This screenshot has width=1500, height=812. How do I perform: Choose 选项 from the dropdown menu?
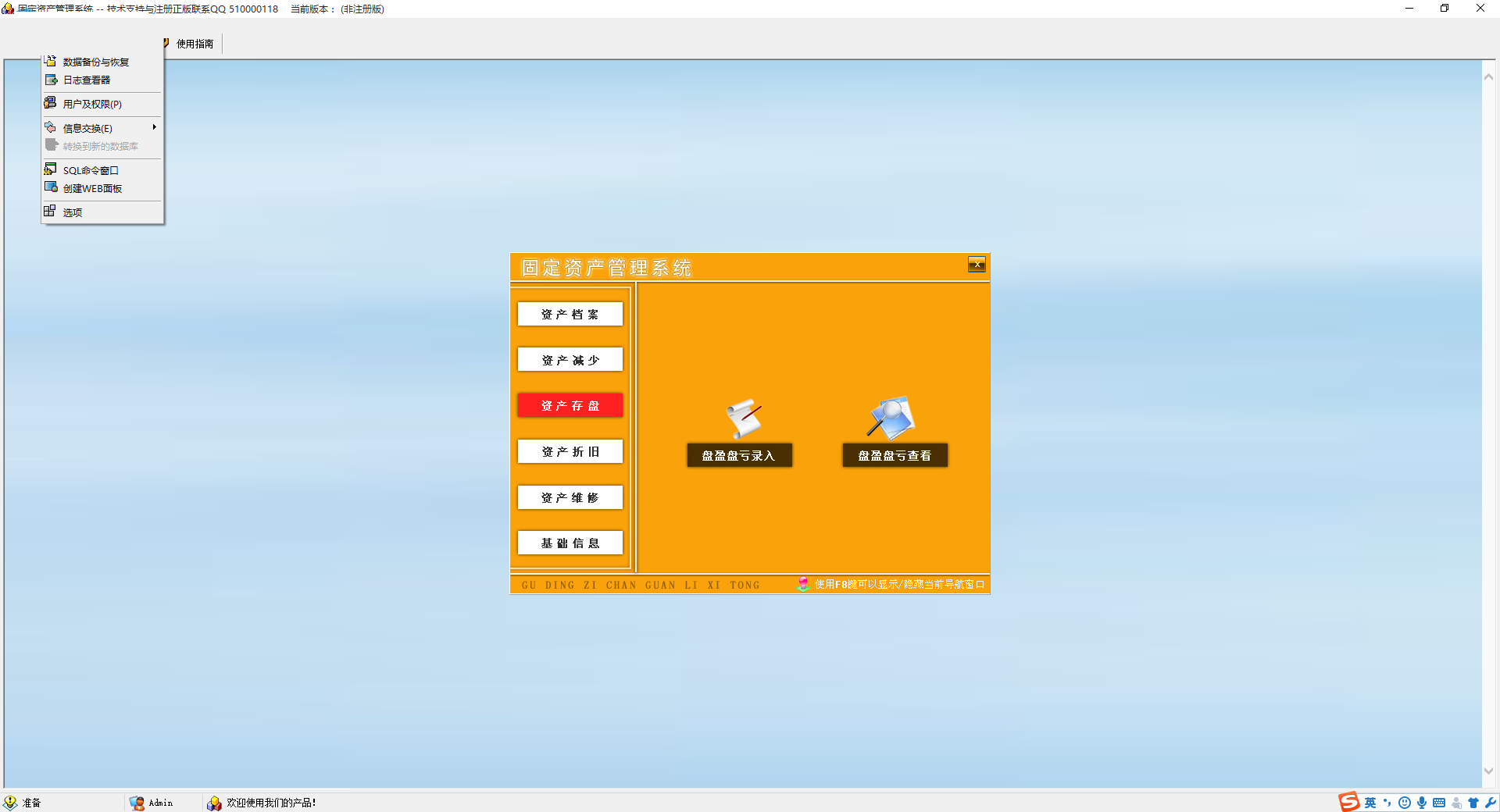coord(73,212)
